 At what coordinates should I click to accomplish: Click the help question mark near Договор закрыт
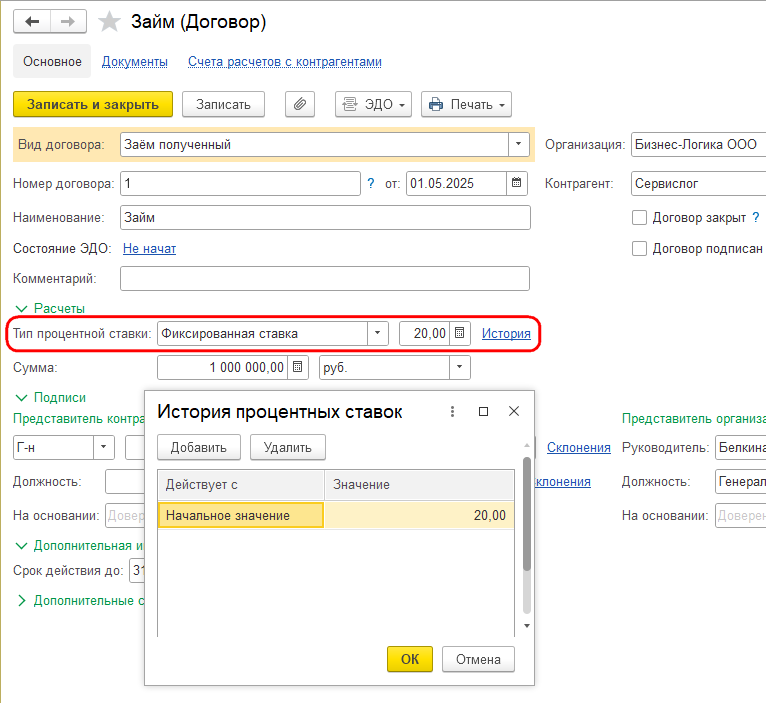[x=756, y=217]
